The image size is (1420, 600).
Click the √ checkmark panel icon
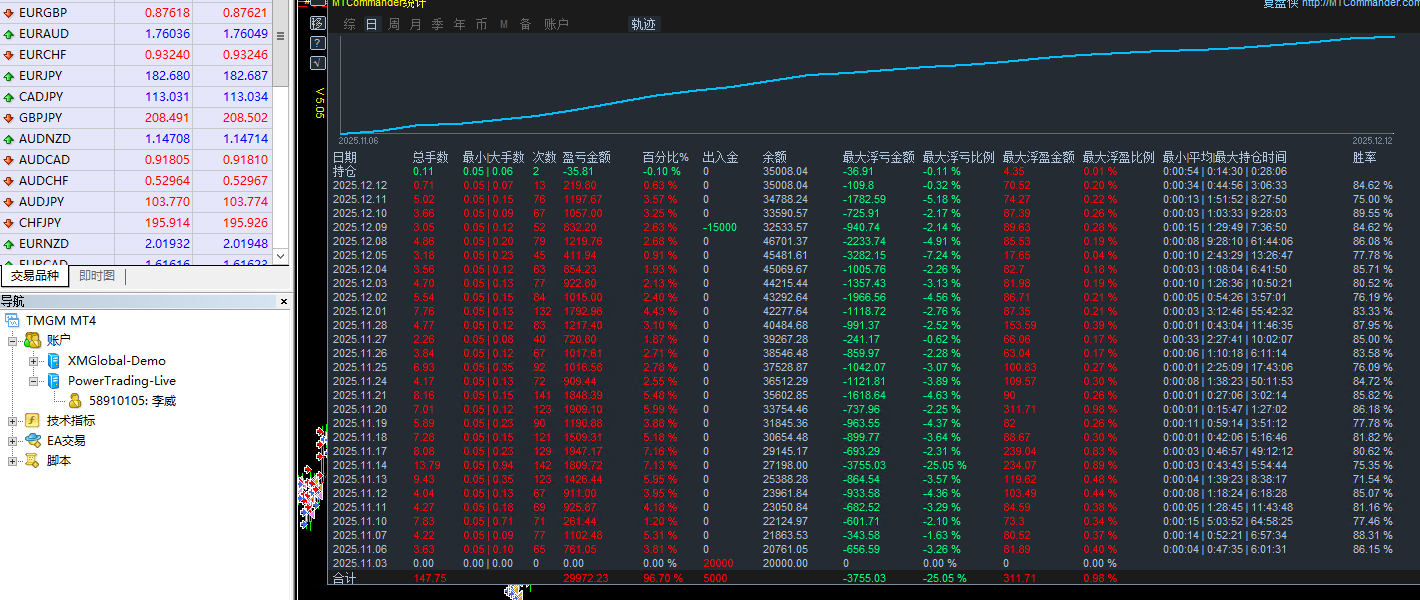[x=317, y=62]
